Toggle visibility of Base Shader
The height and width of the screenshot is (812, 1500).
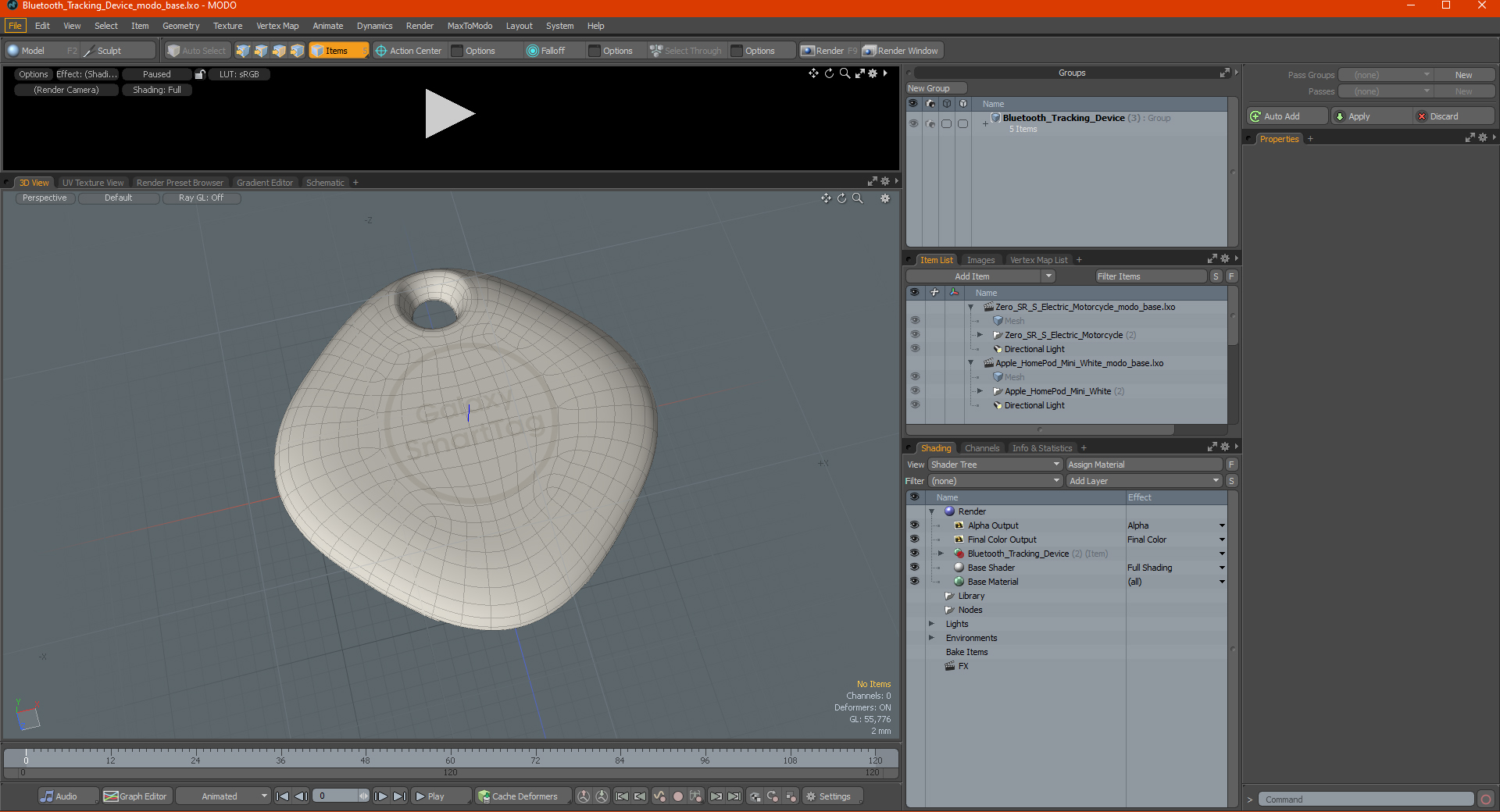pos(915,568)
